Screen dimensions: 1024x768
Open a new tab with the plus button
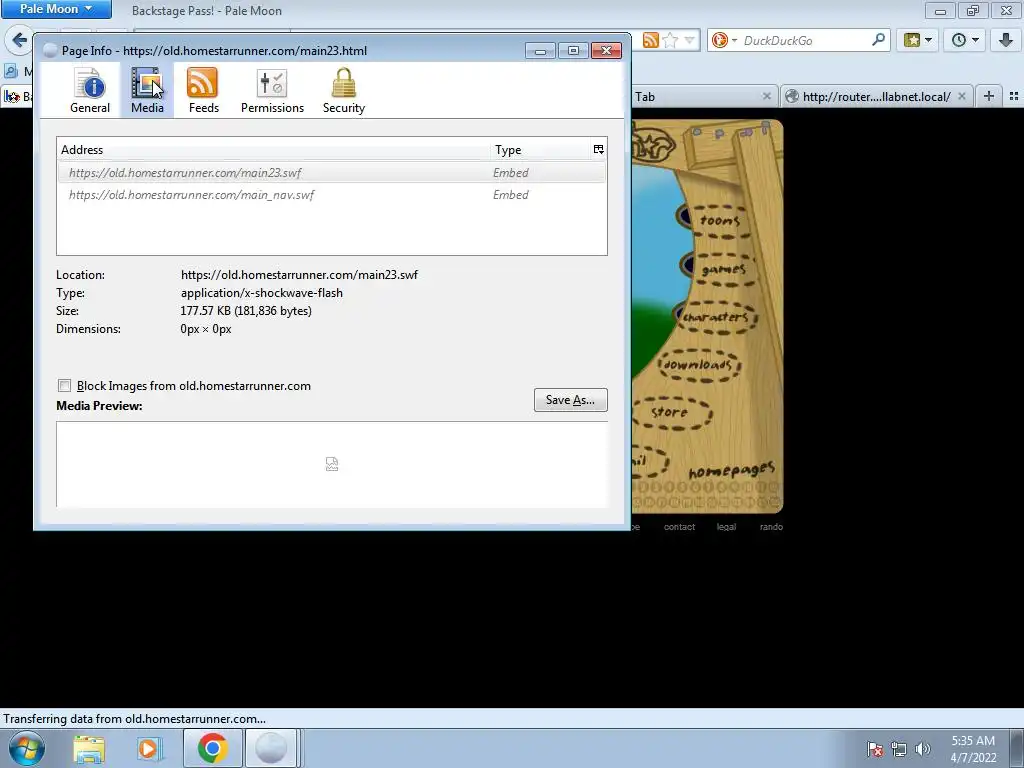[x=989, y=96]
